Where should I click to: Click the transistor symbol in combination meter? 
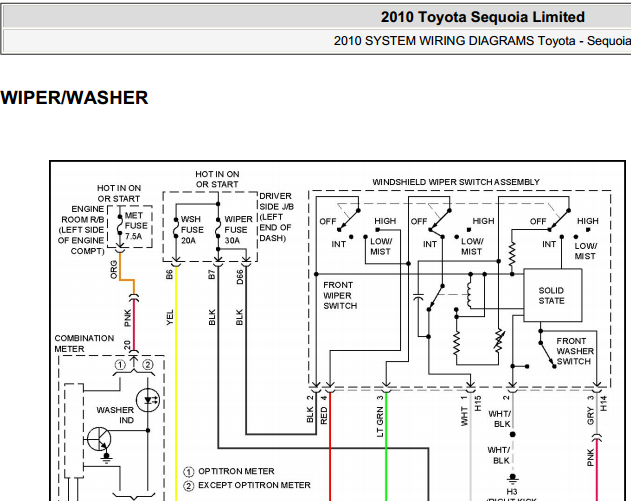click(x=100, y=439)
